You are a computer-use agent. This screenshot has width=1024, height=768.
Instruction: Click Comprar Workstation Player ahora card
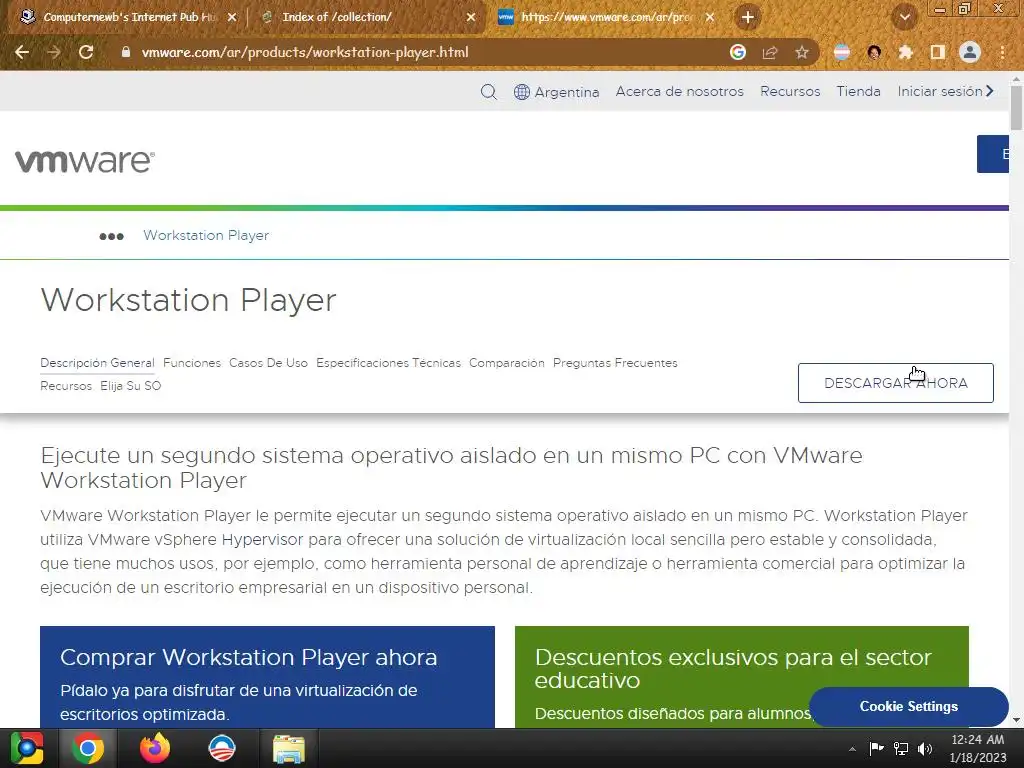coord(267,677)
